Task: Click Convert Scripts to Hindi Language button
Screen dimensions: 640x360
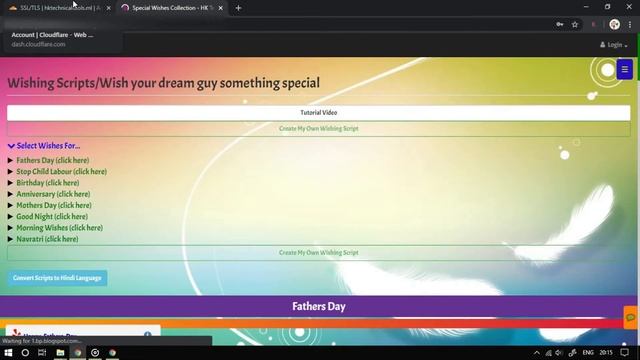Action: coord(57,278)
